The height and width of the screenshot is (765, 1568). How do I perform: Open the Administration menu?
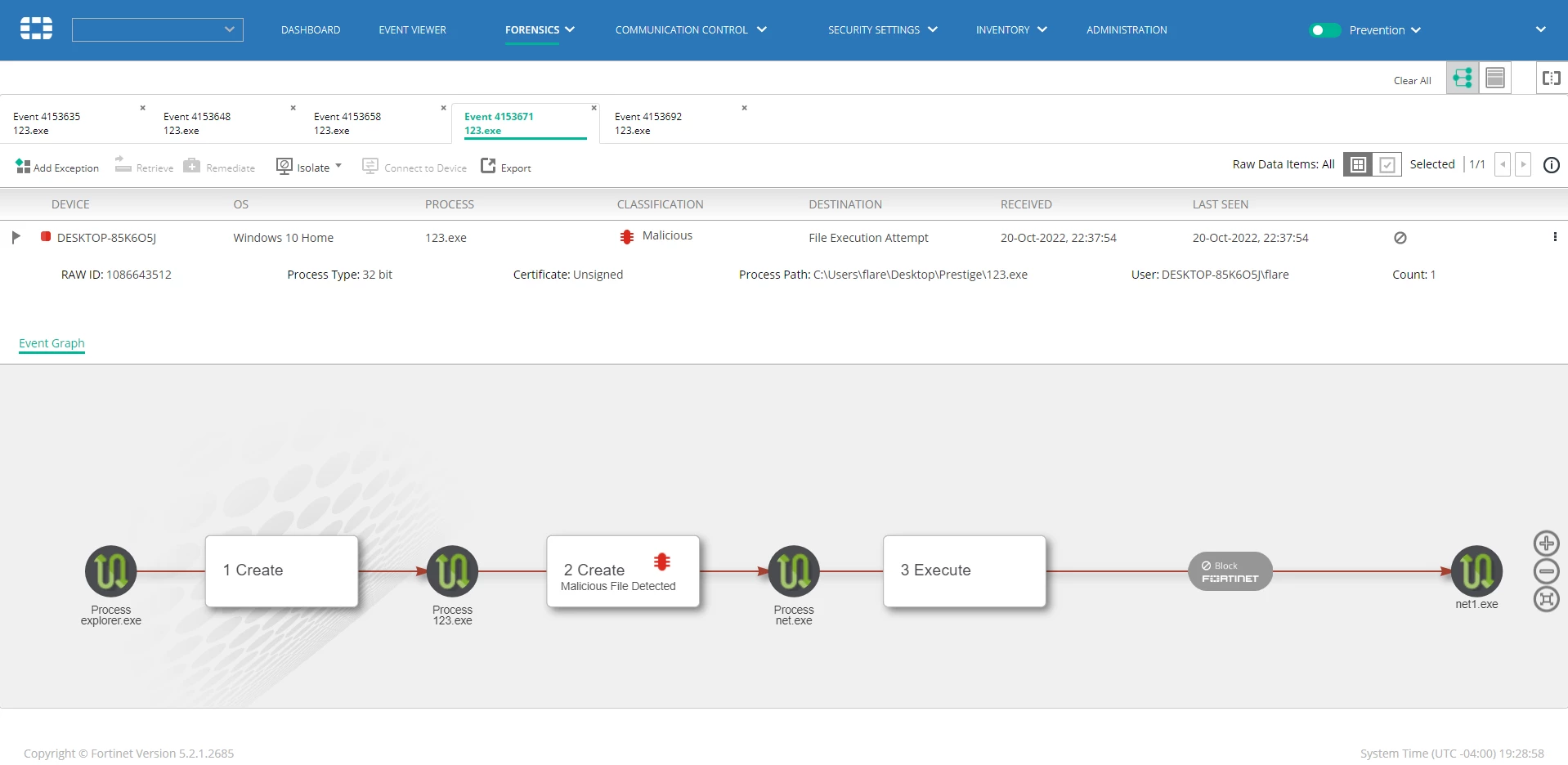pos(1127,30)
